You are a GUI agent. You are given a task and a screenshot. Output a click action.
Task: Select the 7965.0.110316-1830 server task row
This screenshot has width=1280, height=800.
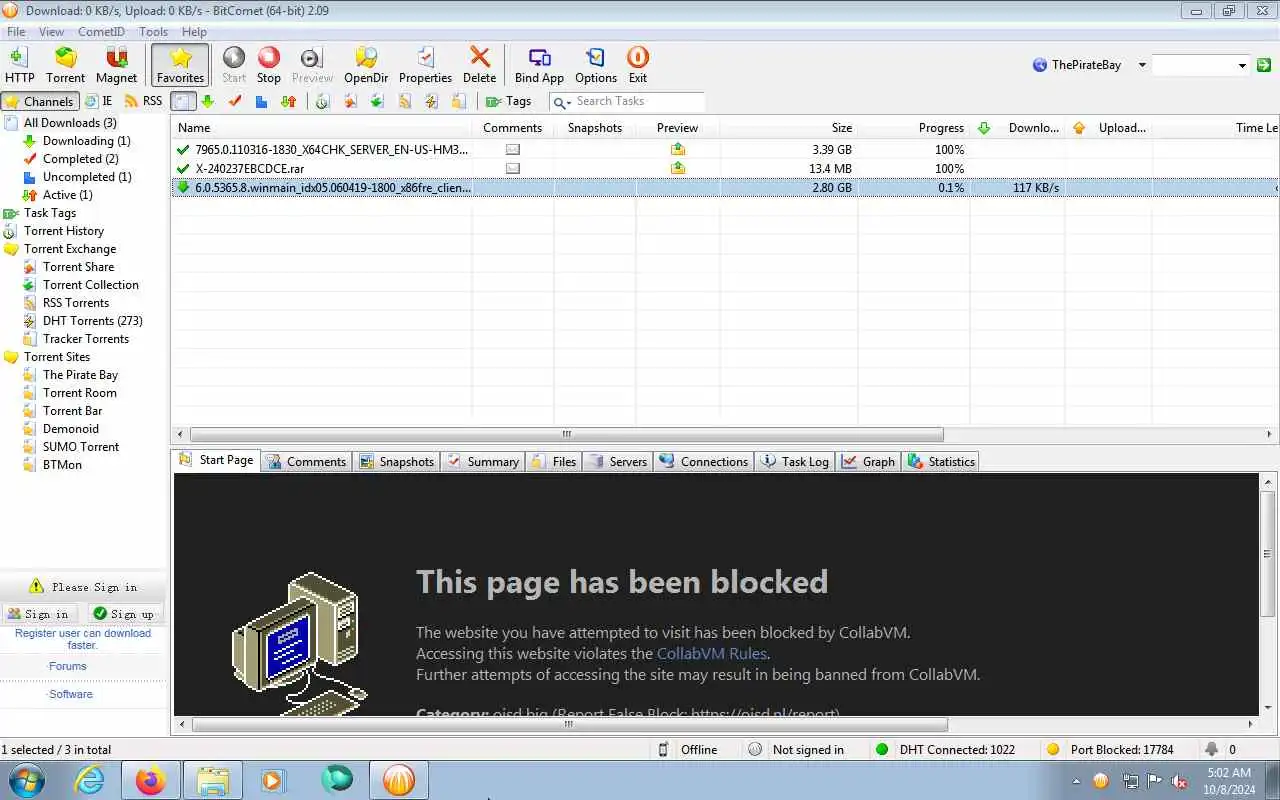[724, 150]
